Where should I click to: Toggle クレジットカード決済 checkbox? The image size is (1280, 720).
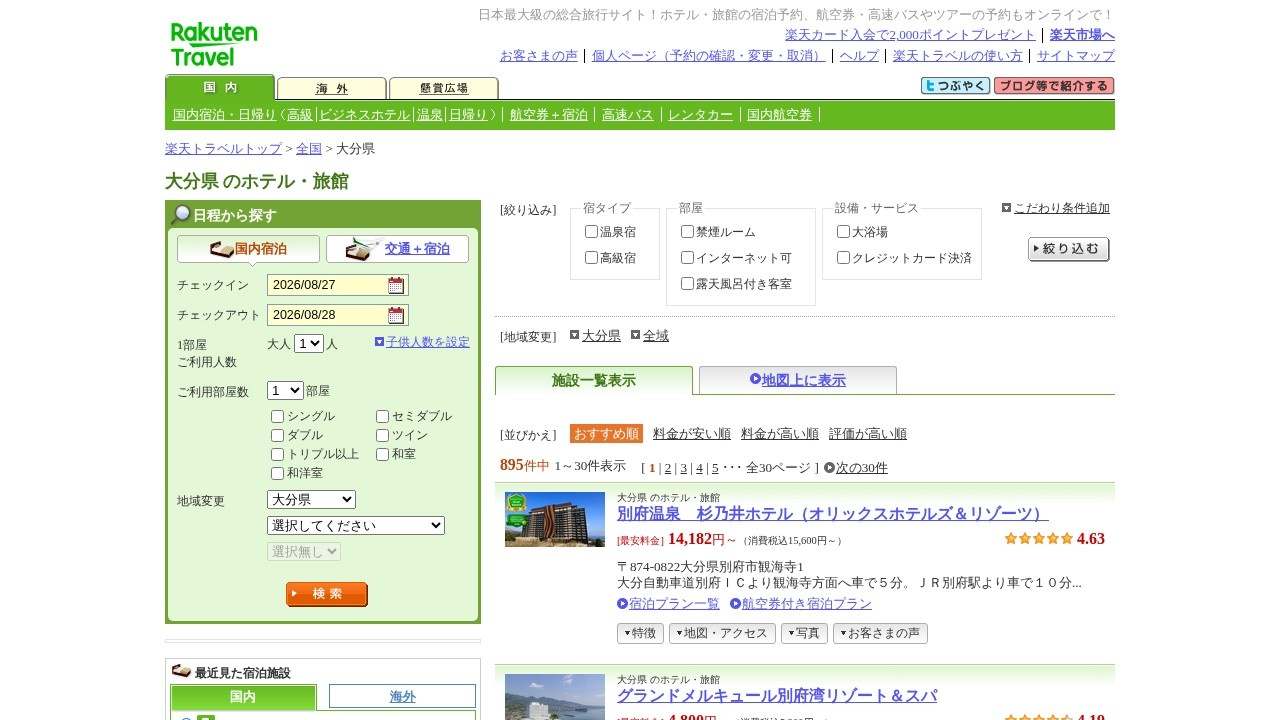(x=843, y=258)
